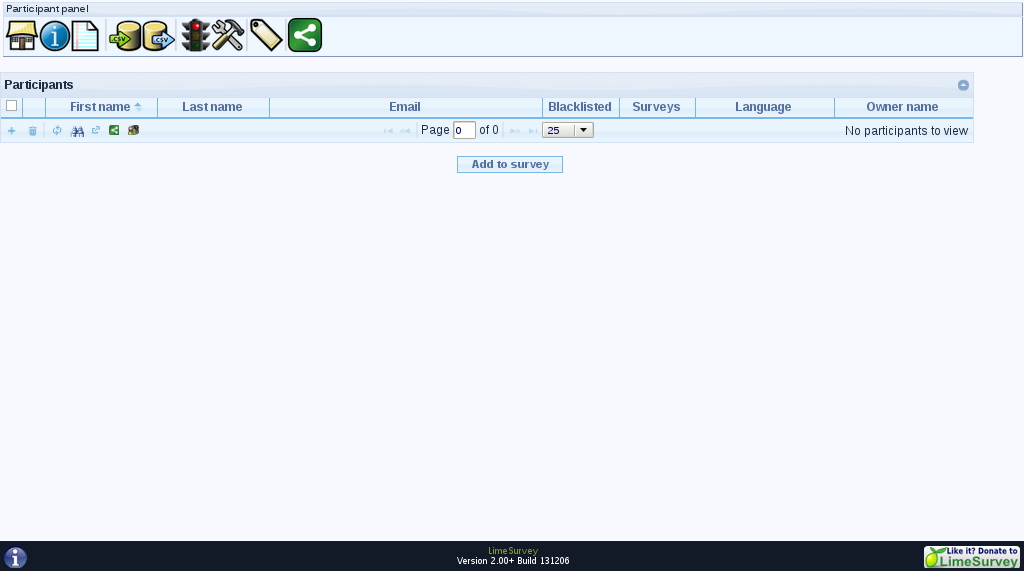Click the plus add participant icon
The image size is (1024, 571).
click(x=11, y=131)
